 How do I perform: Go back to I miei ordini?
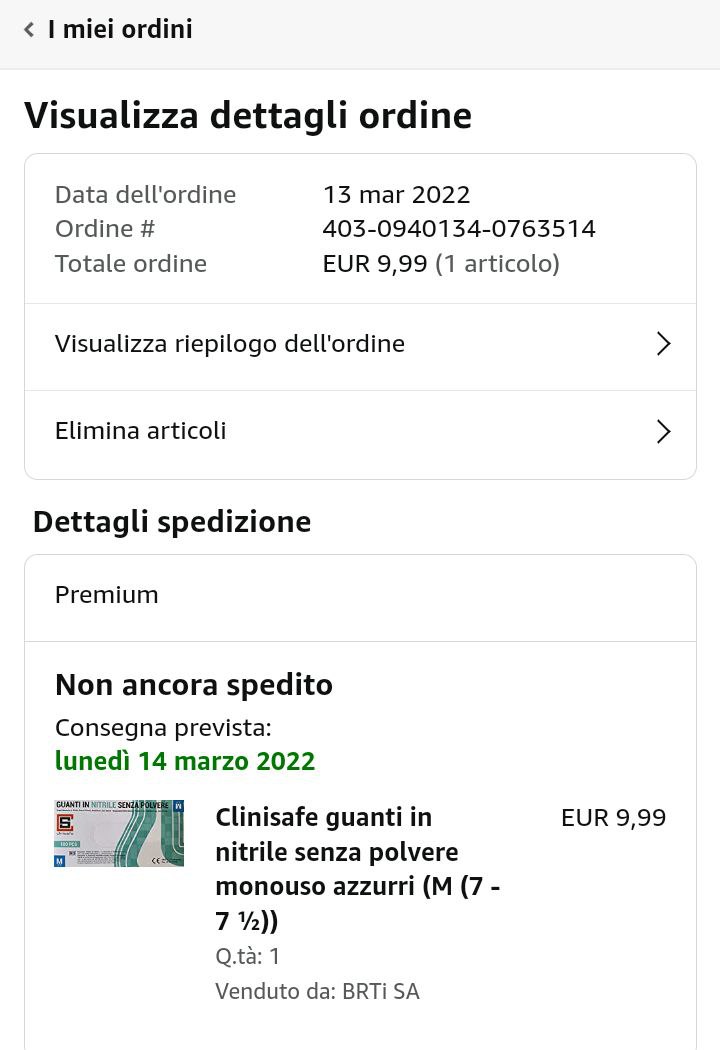[120, 30]
